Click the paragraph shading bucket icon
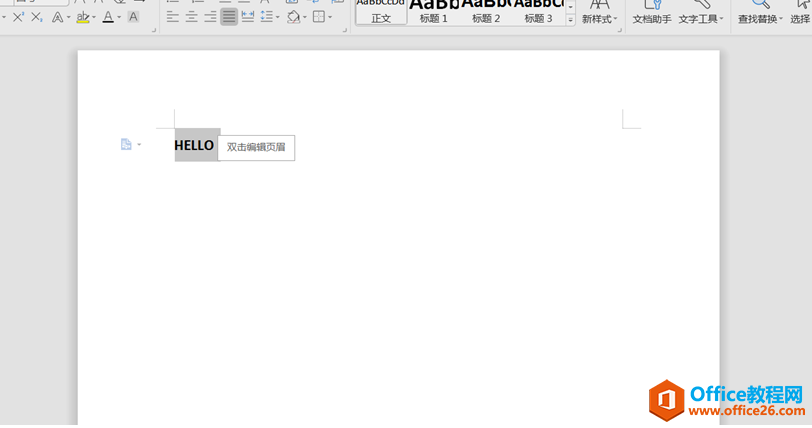The height and width of the screenshot is (428, 812). 293,17
